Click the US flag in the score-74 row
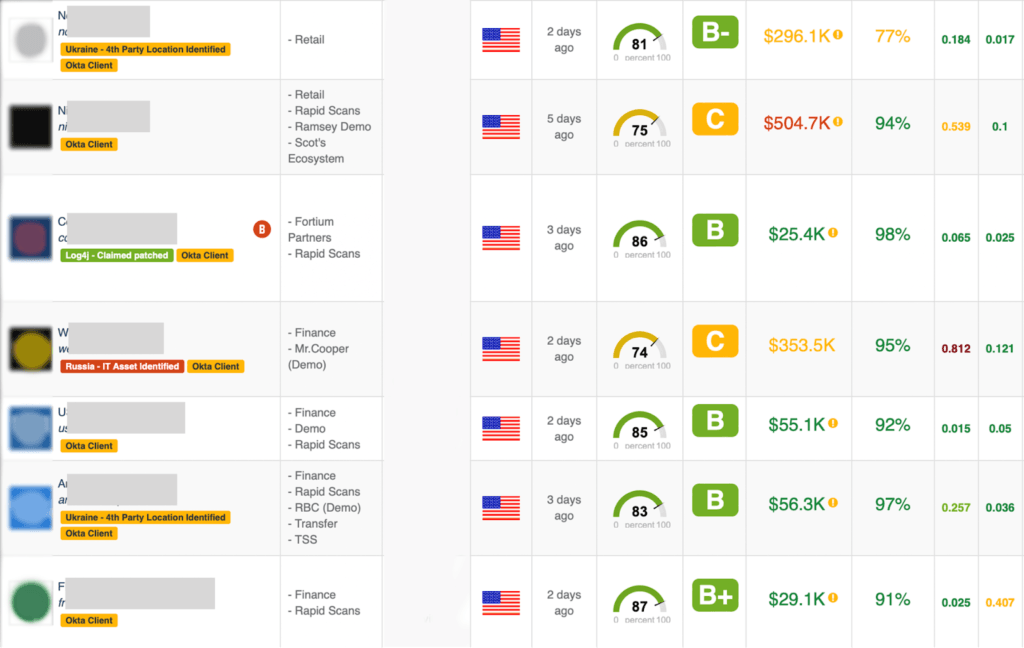Screen dimensions: 1024x648 click(501, 349)
